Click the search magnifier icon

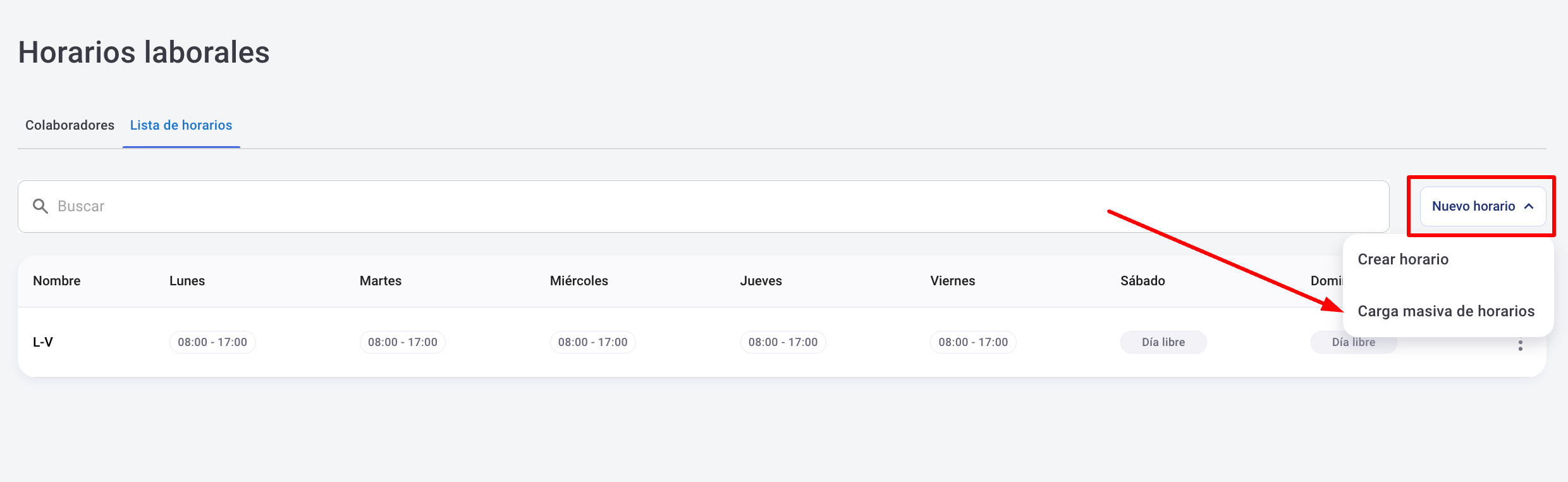coord(40,206)
